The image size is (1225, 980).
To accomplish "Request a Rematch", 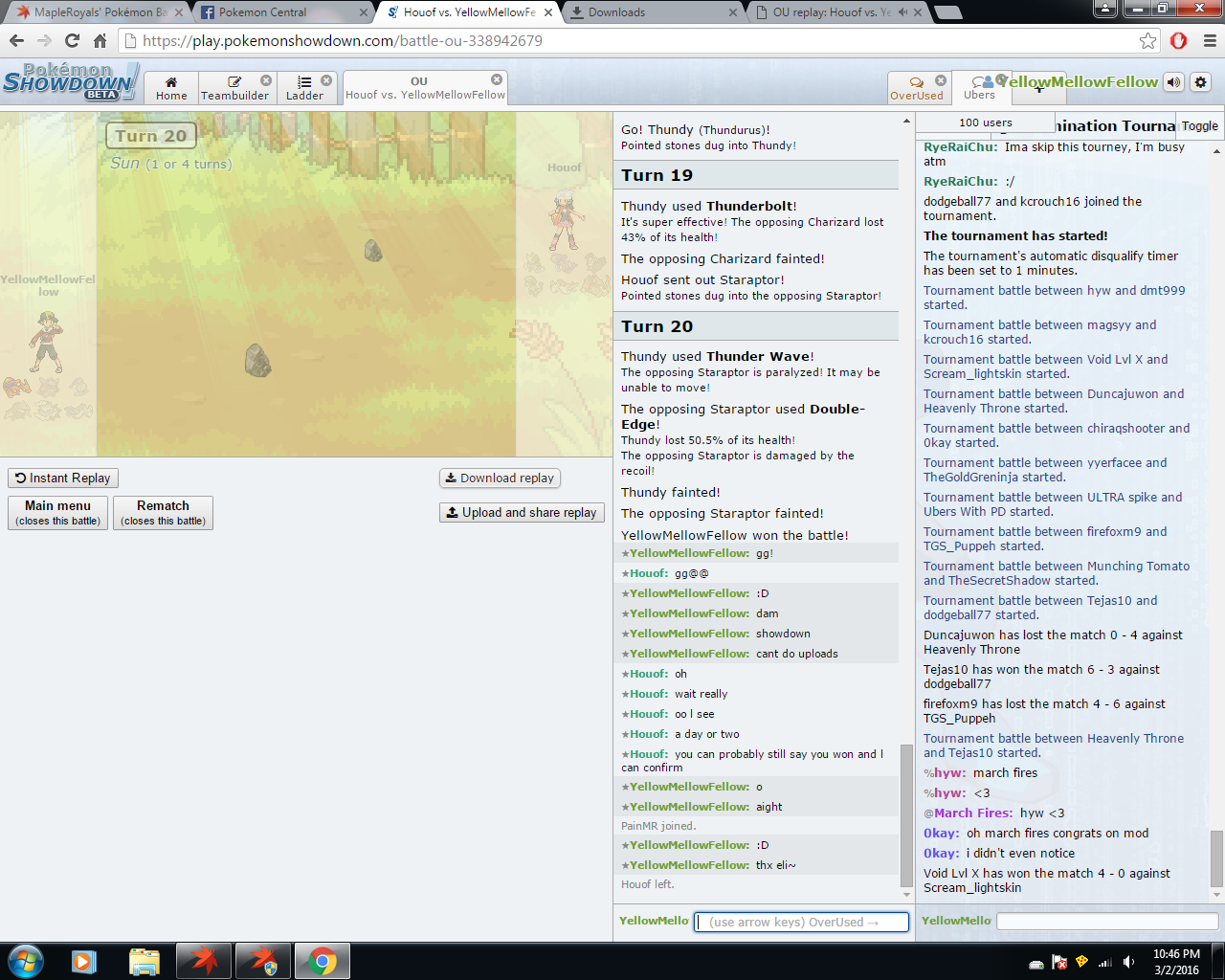I will (163, 512).
